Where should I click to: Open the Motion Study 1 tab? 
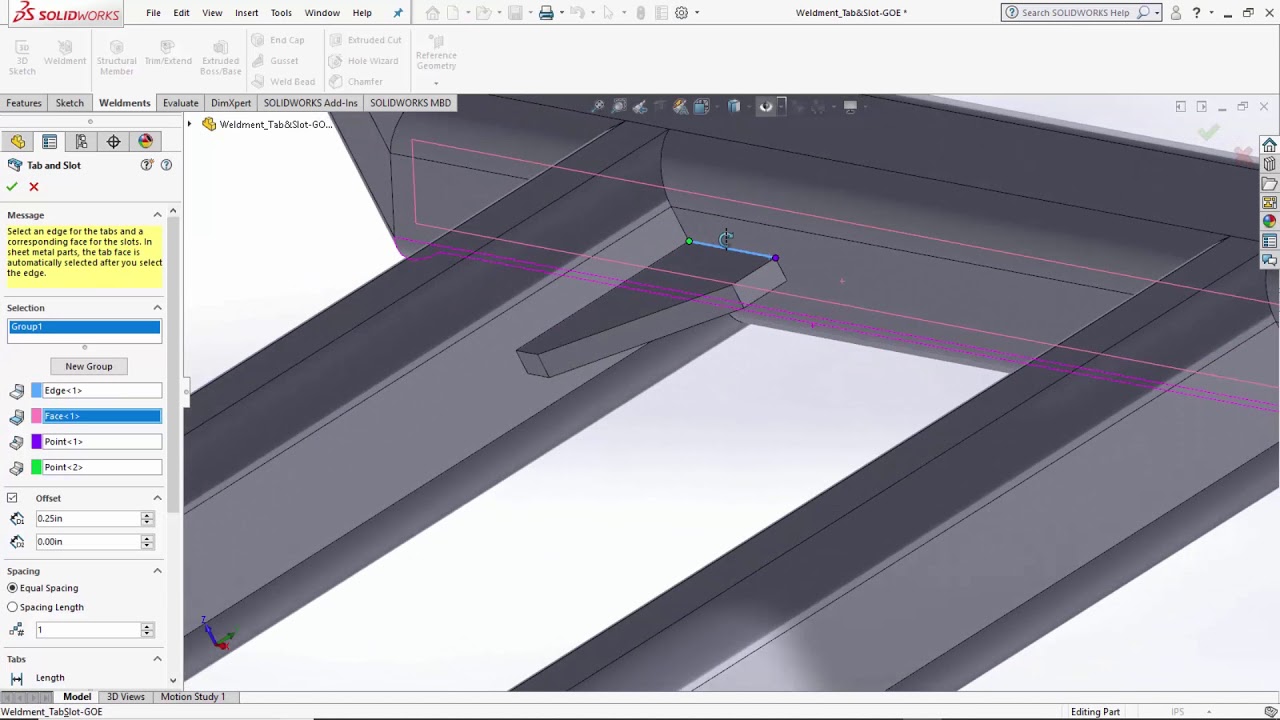click(193, 697)
